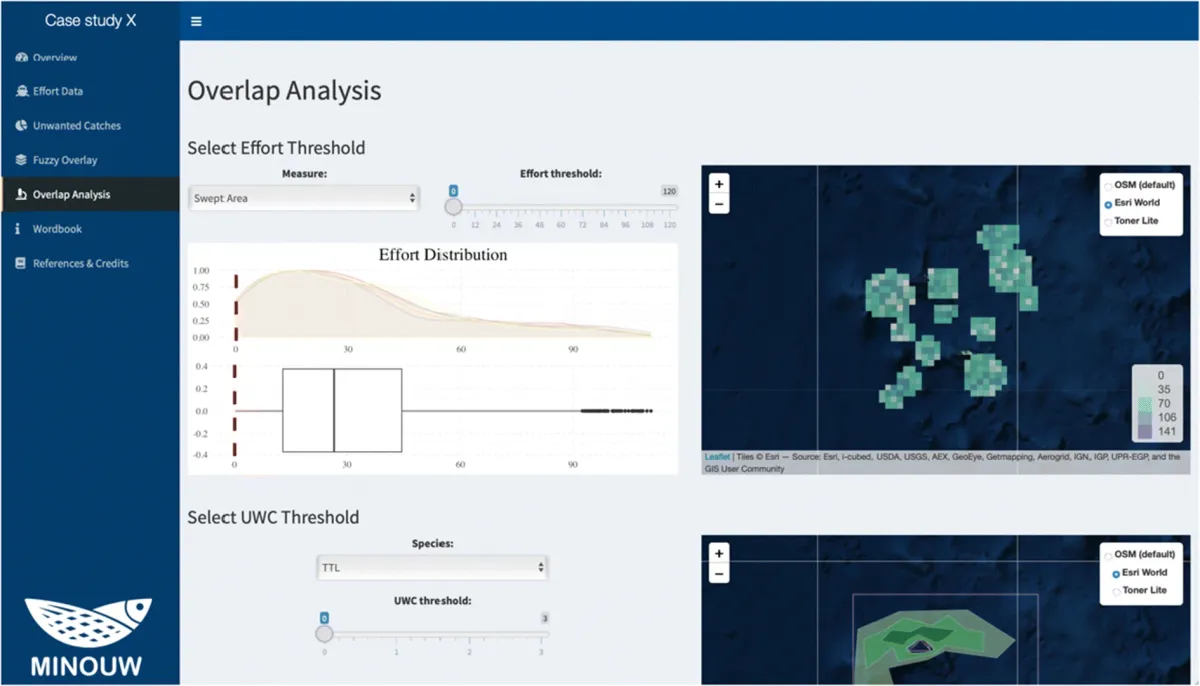The image size is (1200, 686).
Task: Click the Overlap Analysis heading
Action: (284, 91)
